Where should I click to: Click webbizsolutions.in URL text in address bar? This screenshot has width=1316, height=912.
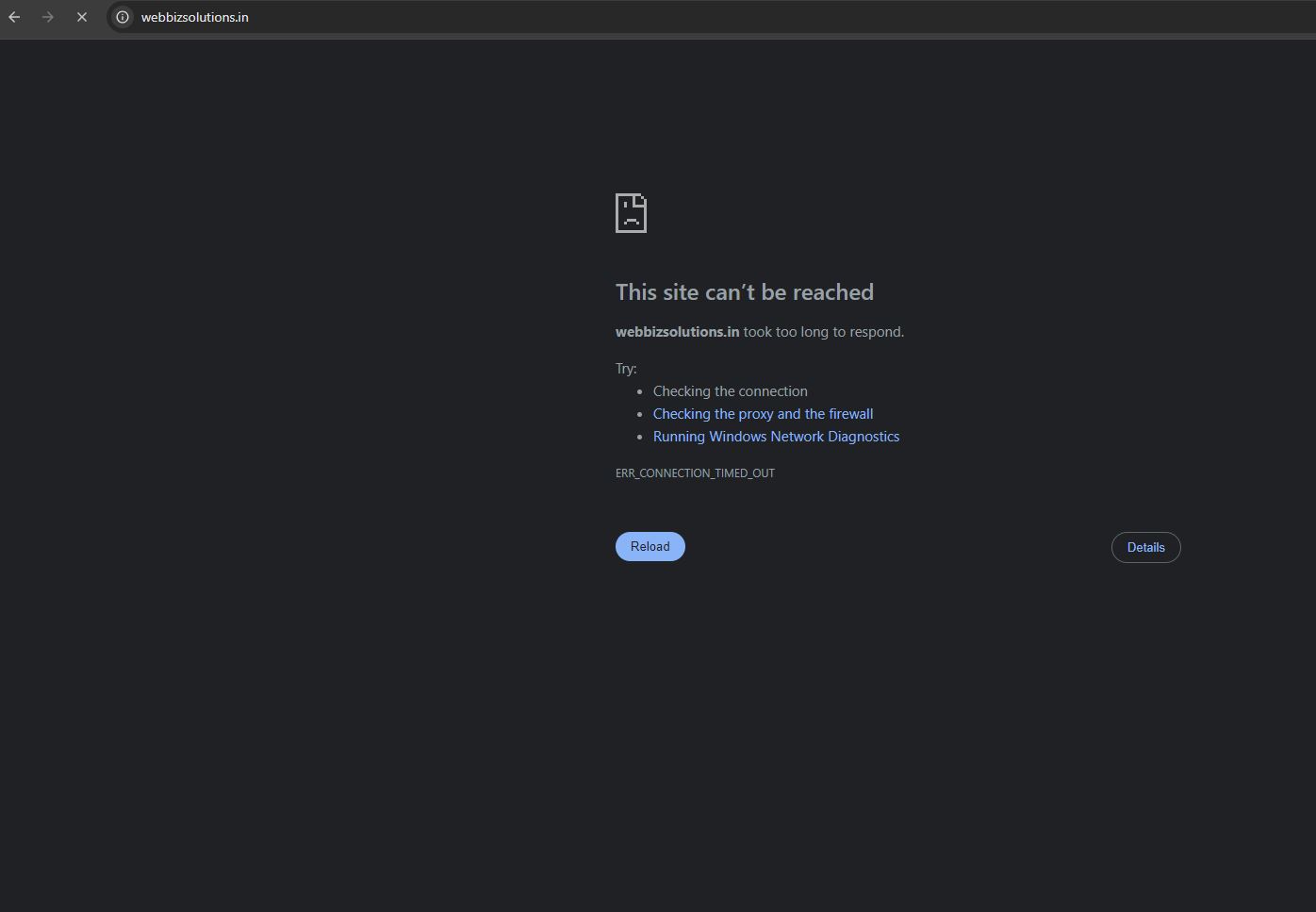[x=195, y=17]
